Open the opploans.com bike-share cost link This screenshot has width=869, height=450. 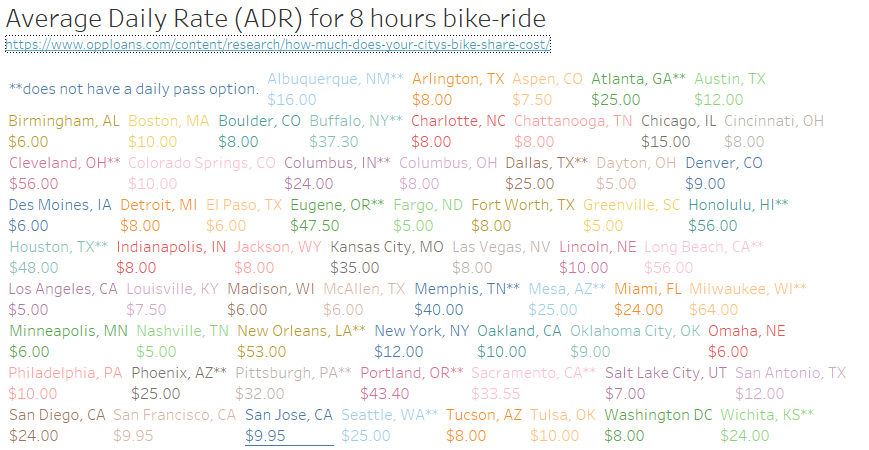coord(278,44)
